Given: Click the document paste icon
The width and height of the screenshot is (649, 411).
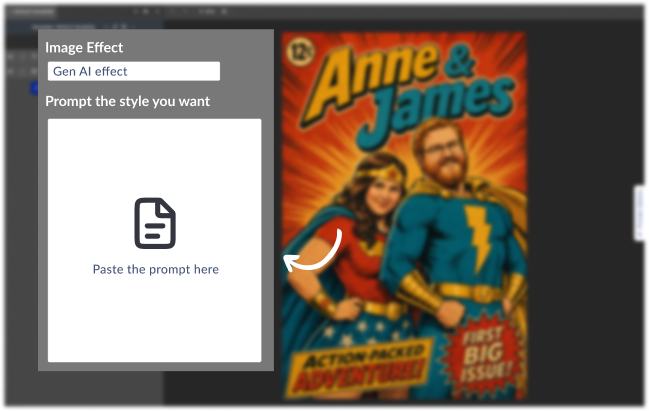Looking at the screenshot, I should [155, 224].
